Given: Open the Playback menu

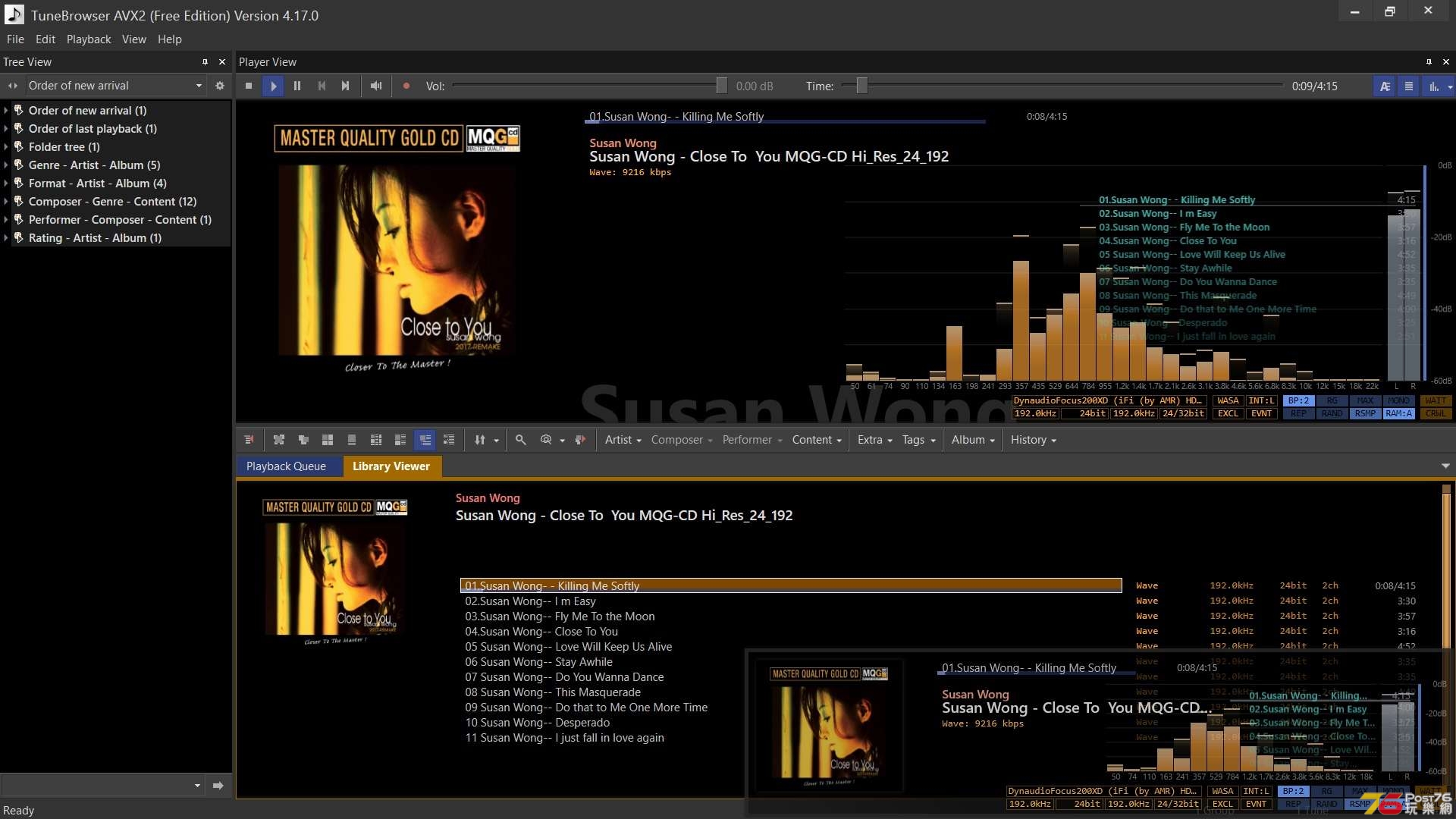Looking at the screenshot, I should [89, 39].
